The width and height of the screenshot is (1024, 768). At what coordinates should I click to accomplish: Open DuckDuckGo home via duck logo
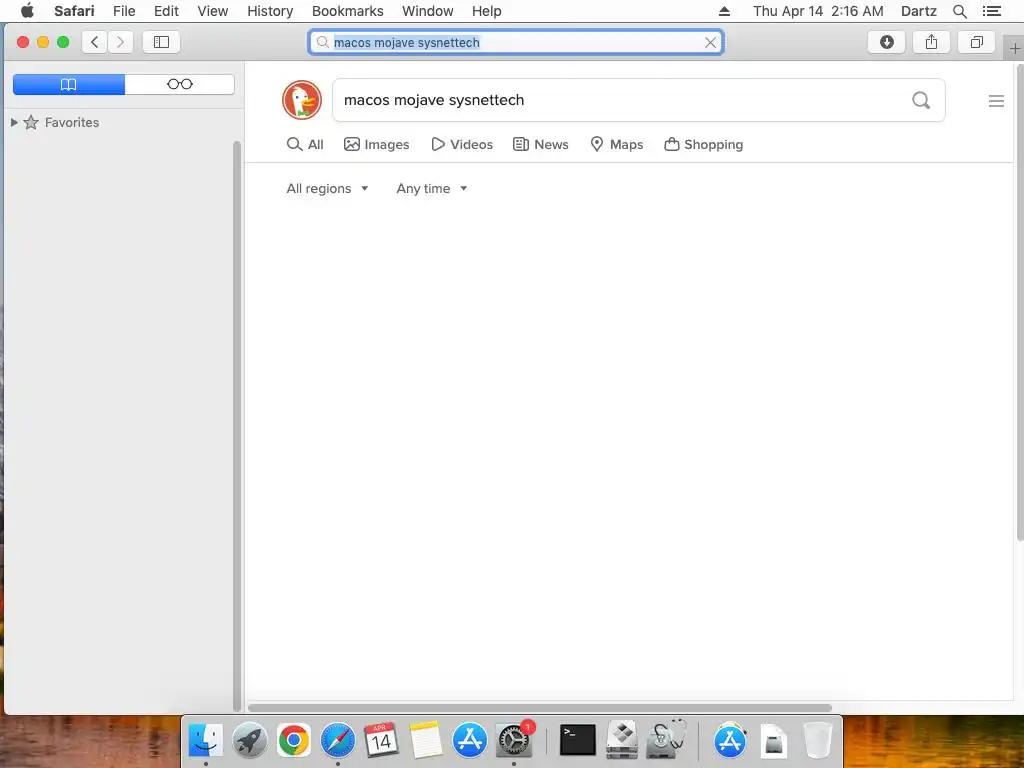pyautogui.click(x=302, y=100)
